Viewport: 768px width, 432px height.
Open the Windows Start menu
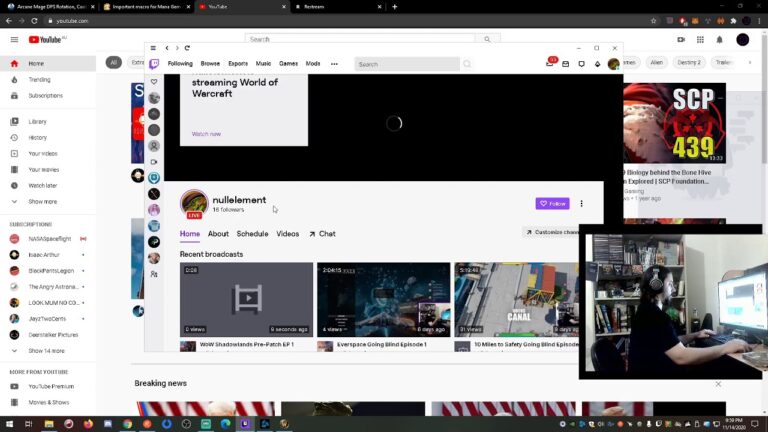pyautogui.click(x=9, y=424)
